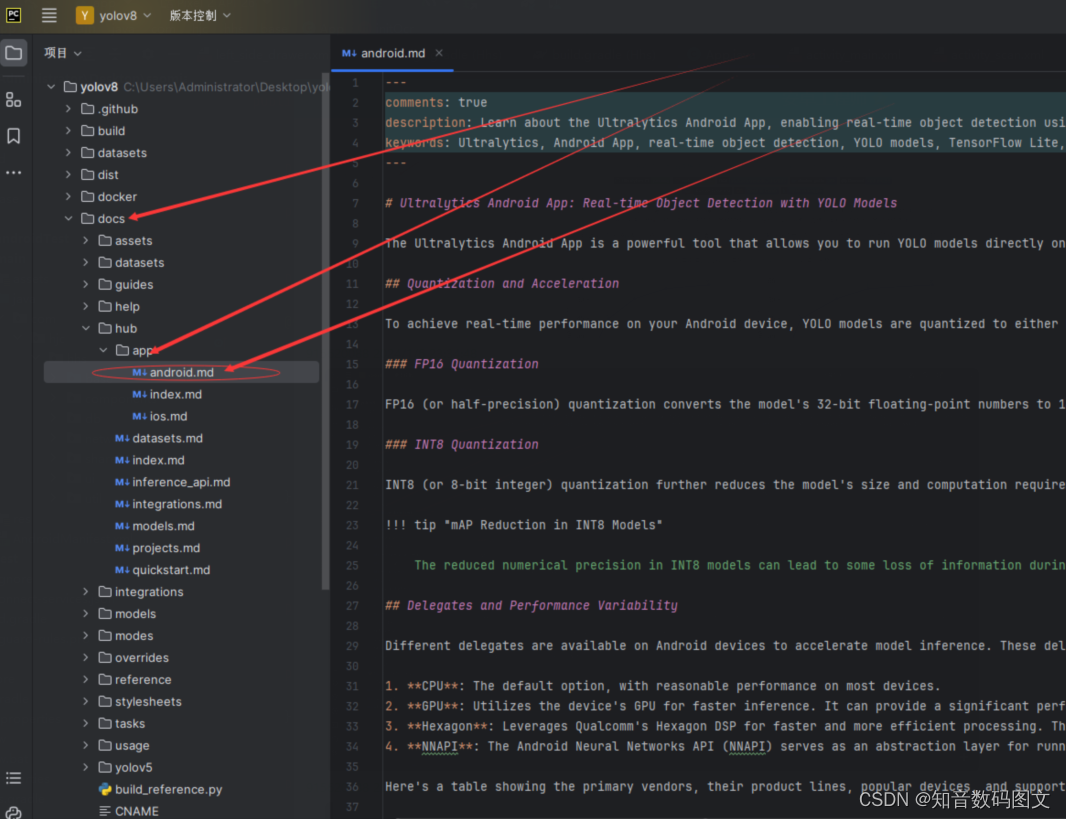1066x819 pixels.
Task: Collapse the app folder
Action: coord(103,350)
